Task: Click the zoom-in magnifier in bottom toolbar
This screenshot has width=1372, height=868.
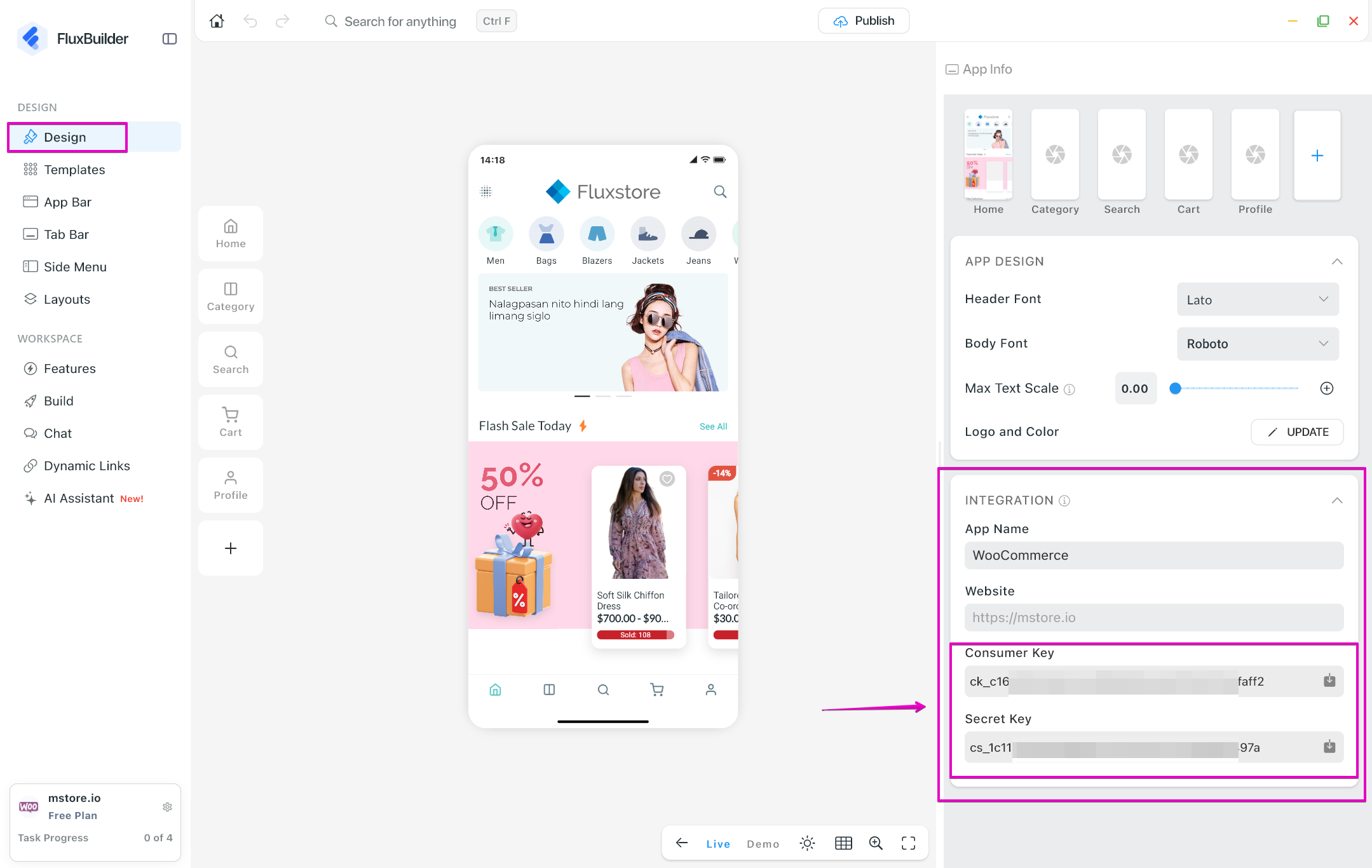Action: [876, 843]
